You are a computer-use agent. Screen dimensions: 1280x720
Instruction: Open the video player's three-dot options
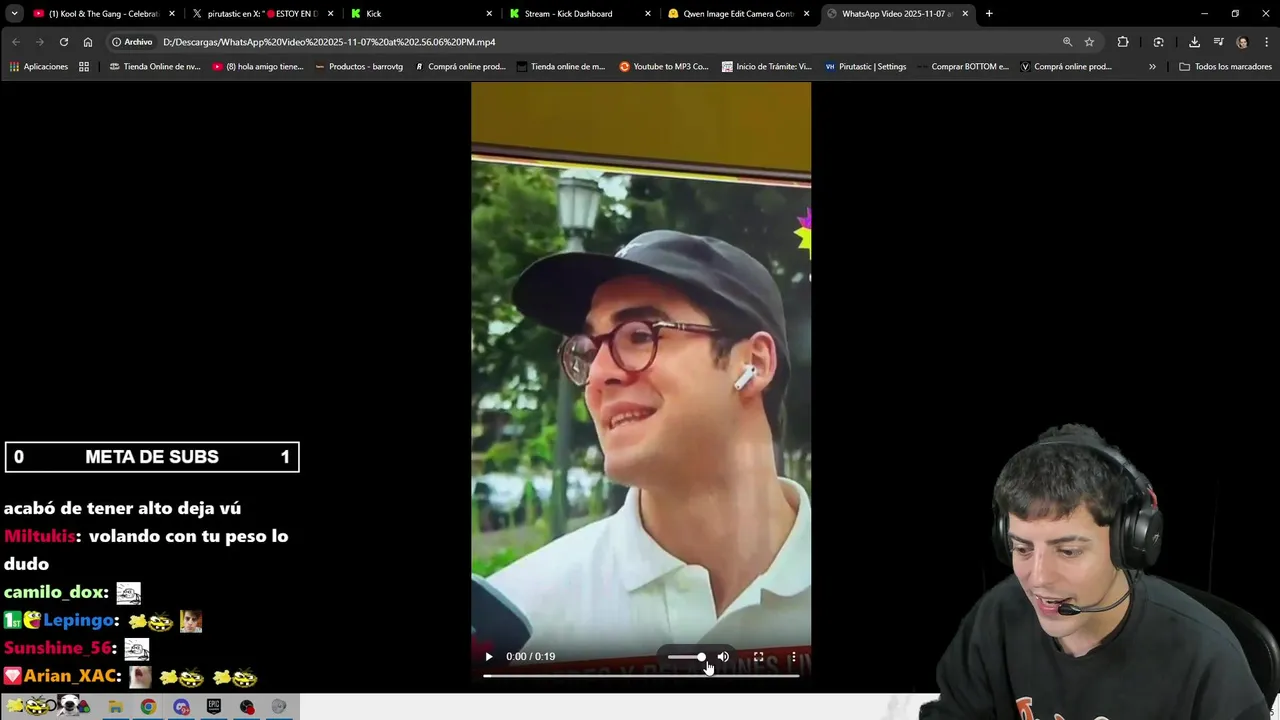click(x=794, y=657)
